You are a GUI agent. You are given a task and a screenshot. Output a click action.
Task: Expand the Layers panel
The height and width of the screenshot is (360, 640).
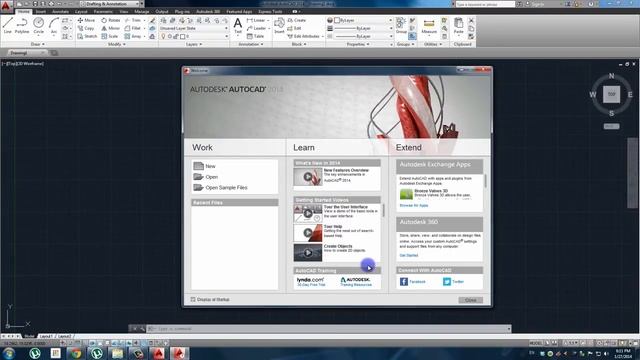194,44
